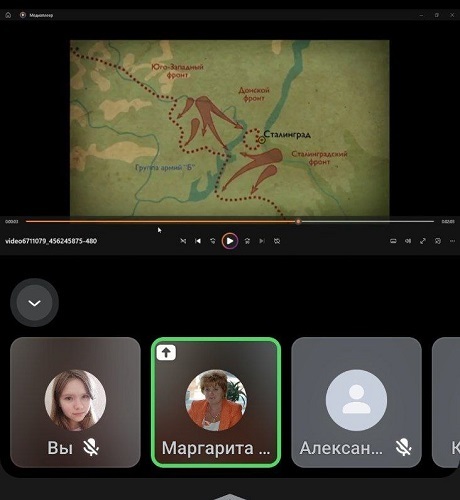Maximize the media player window

437,15
